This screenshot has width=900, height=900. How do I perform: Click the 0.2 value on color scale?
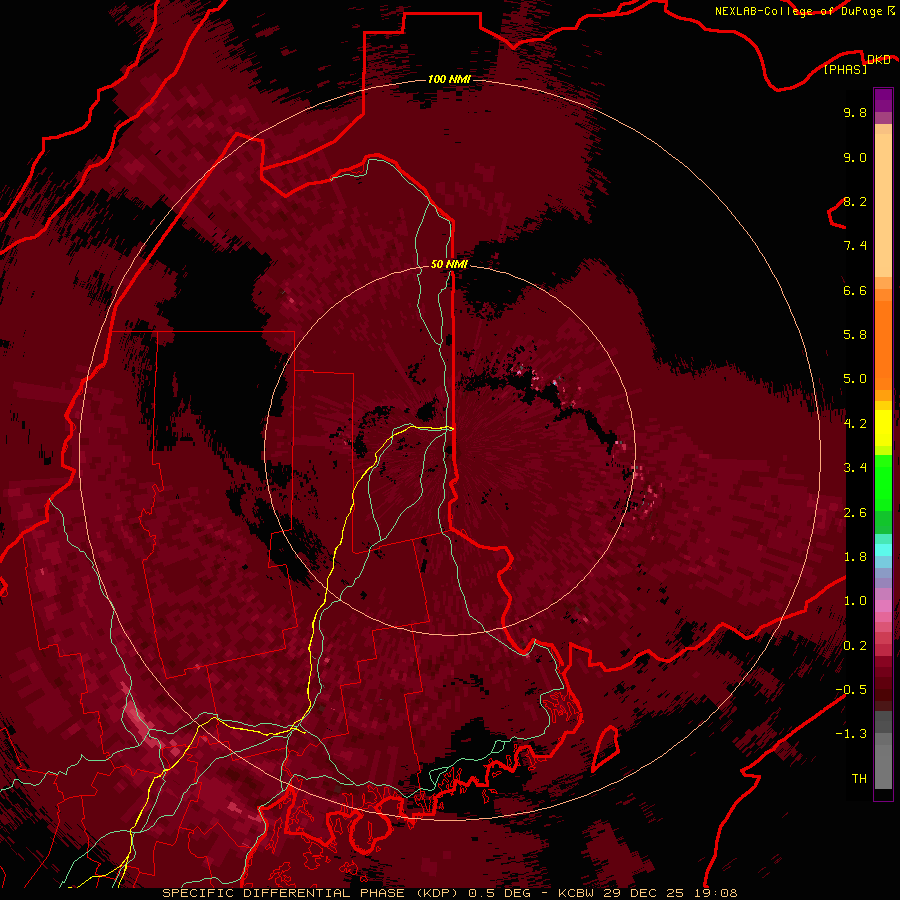(855, 646)
